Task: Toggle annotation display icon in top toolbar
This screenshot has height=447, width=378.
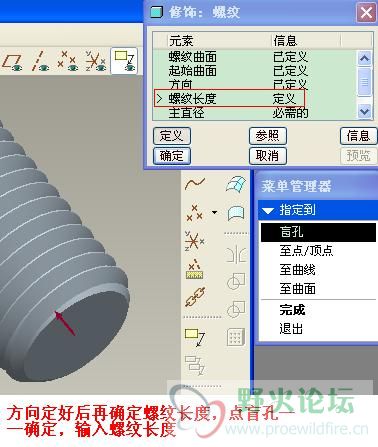Action: (124, 61)
